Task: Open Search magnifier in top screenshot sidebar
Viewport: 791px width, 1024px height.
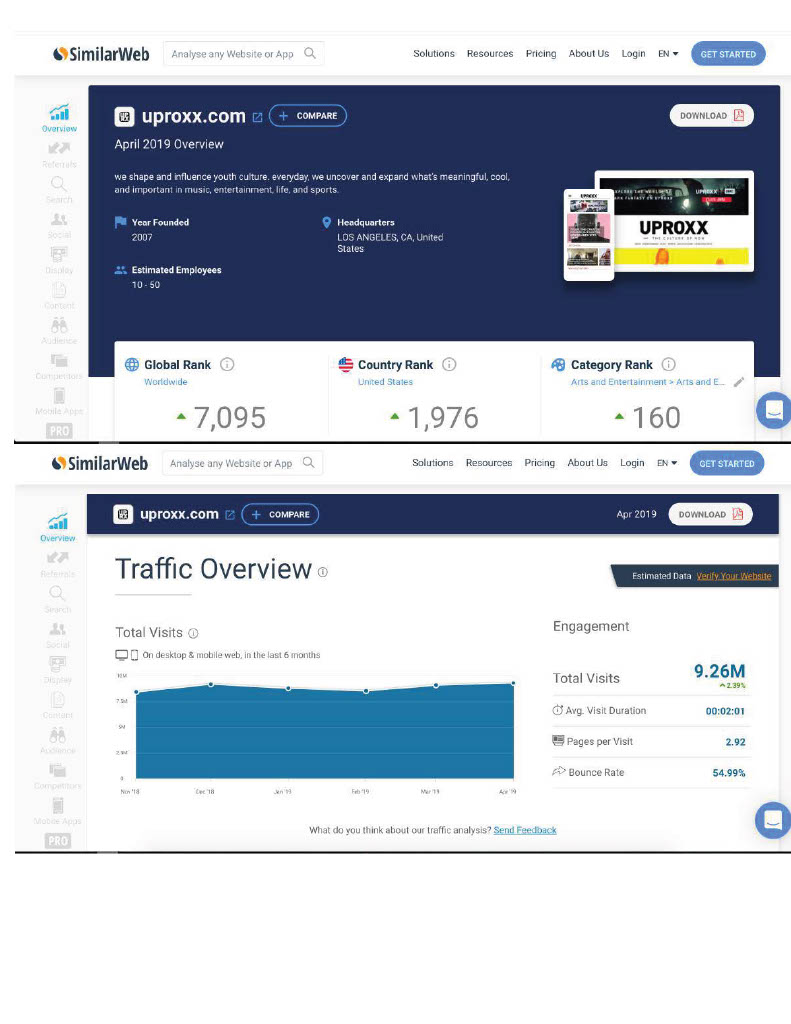Action: coord(59,184)
